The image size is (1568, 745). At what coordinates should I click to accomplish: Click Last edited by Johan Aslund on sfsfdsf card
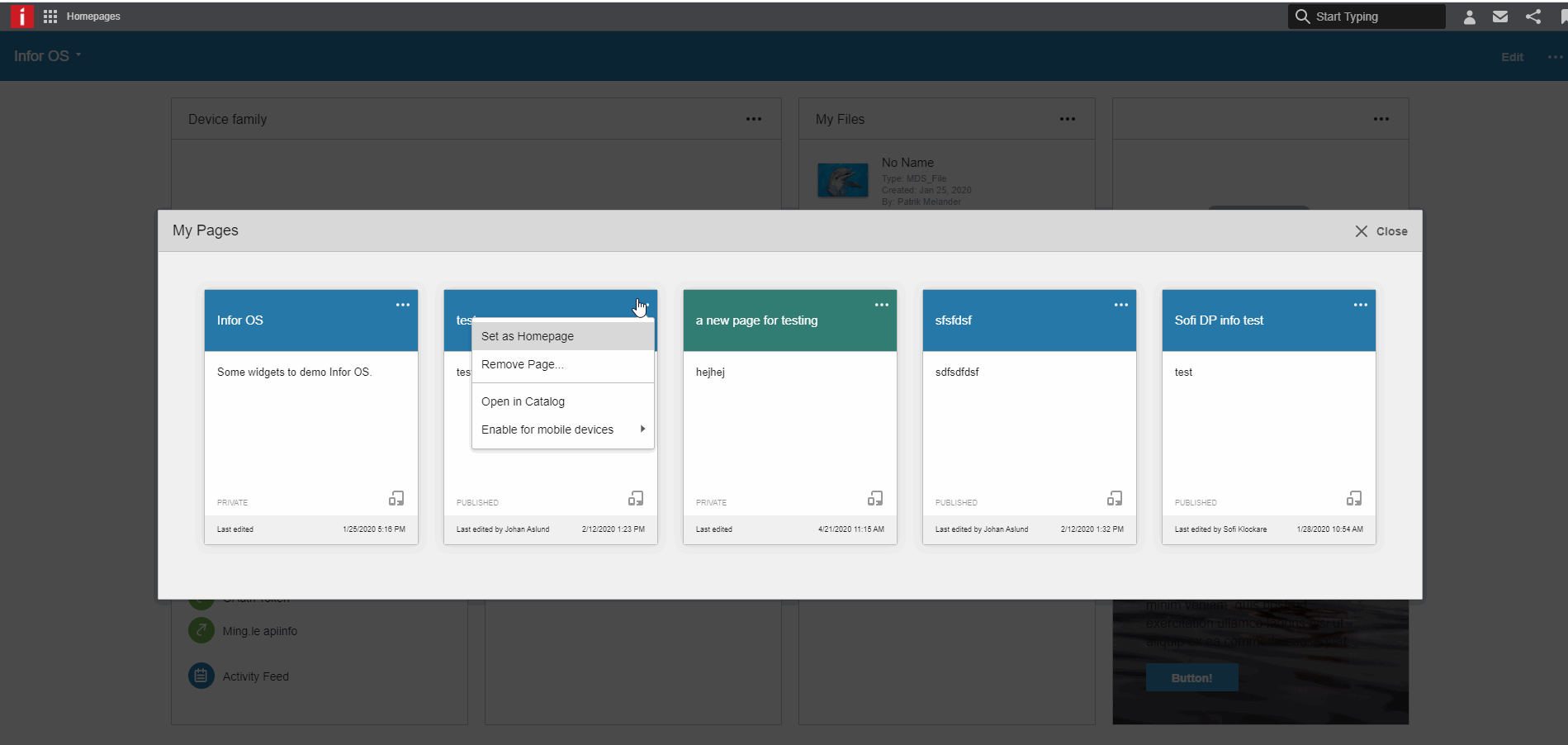[982, 529]
